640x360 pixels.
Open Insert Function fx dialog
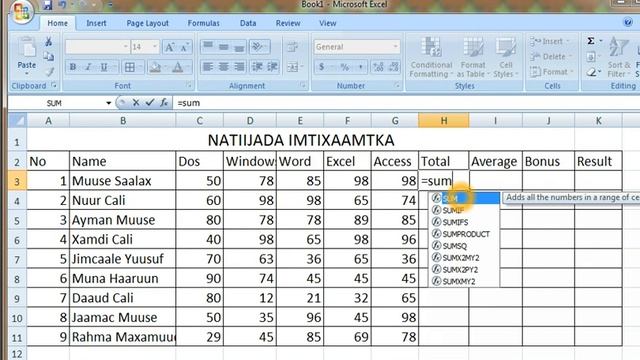(164, 103)
